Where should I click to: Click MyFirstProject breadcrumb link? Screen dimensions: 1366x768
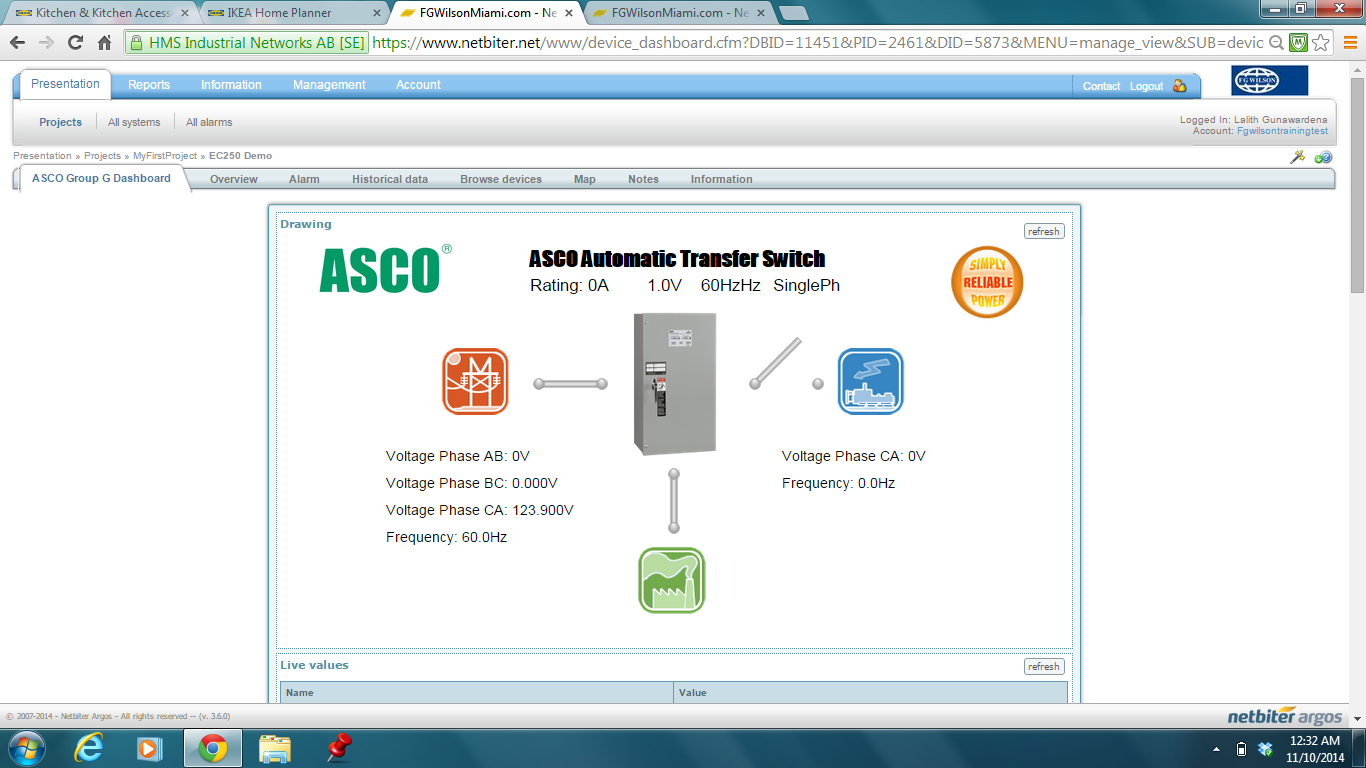[165, 156]
